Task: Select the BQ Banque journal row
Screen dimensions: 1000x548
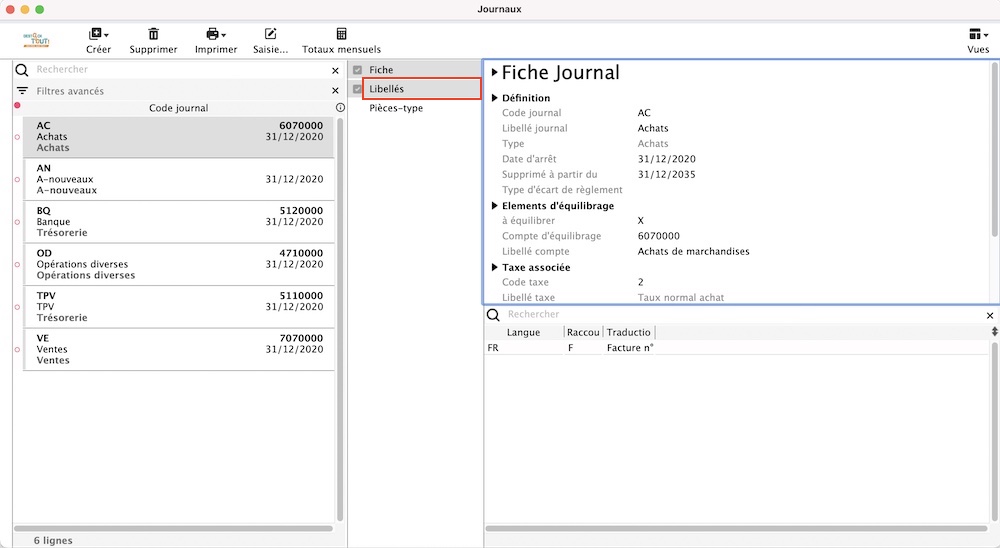Action: (179, 222)
